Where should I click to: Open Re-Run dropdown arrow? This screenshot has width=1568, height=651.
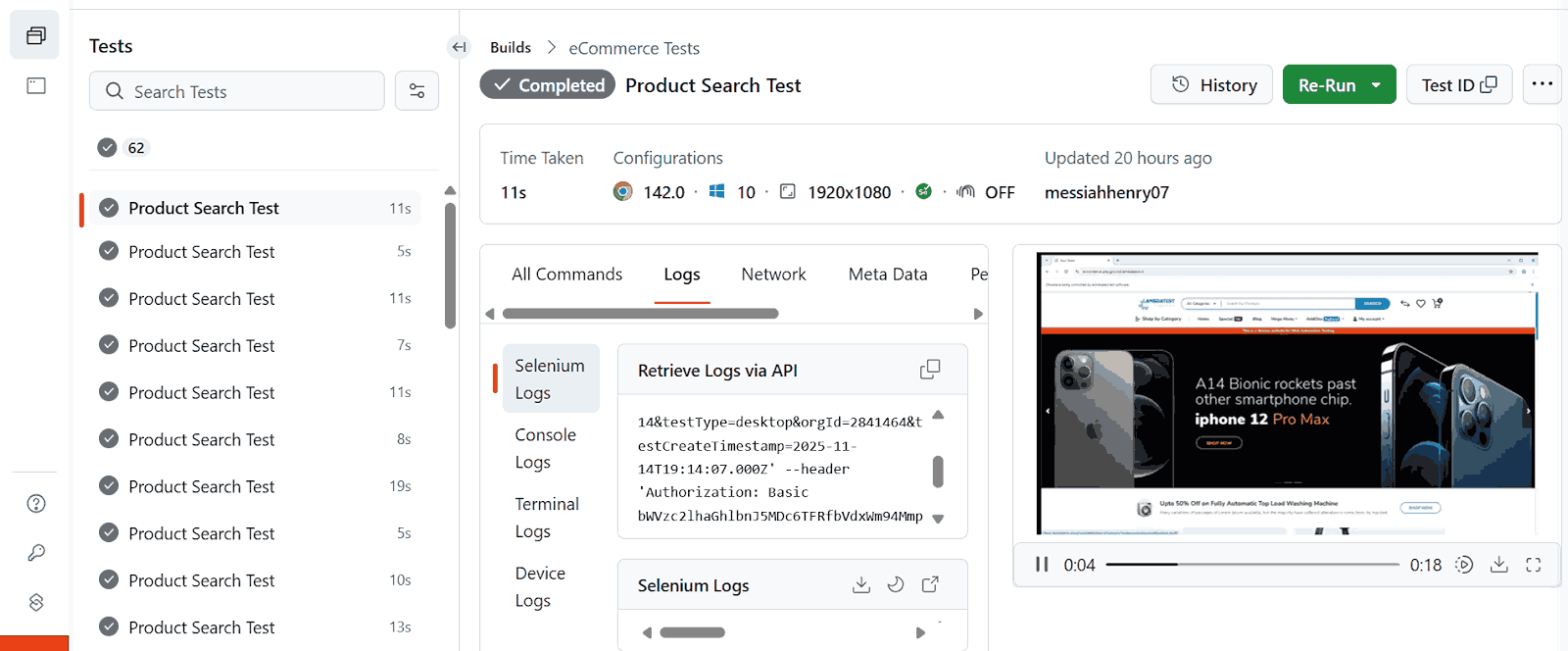click(x=1376, y=85)
